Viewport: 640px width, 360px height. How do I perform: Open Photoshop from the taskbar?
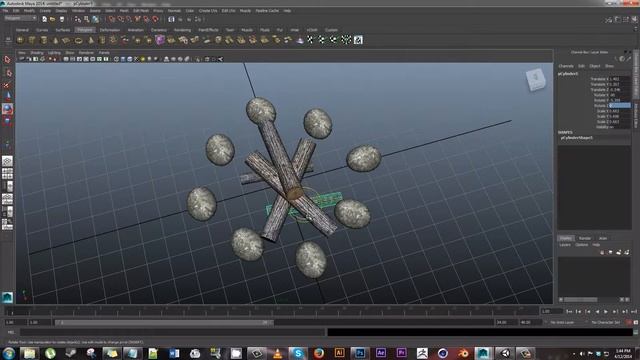(x=360, y=353)
